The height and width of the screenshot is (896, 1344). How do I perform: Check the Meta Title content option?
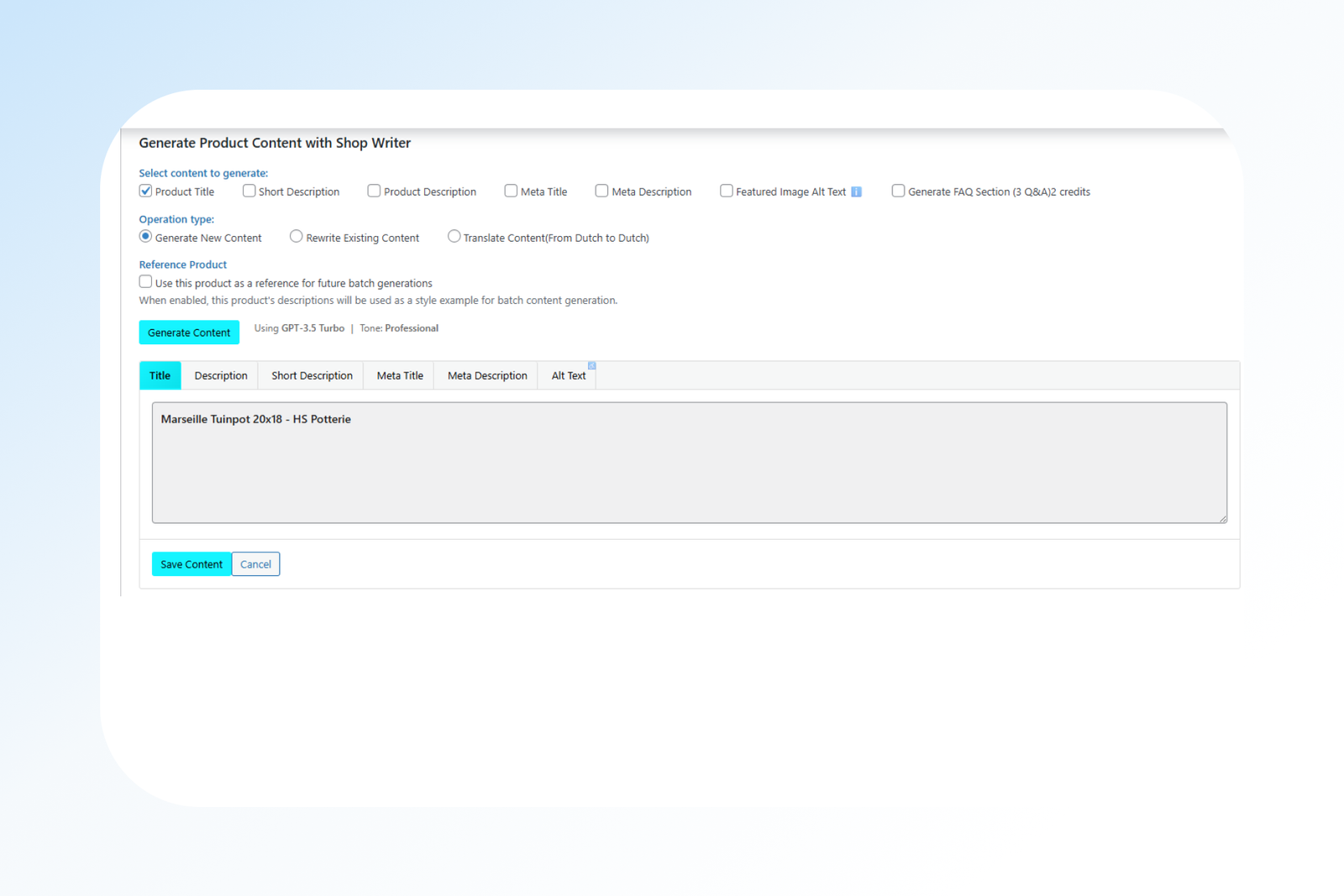[x=511, y=191]
